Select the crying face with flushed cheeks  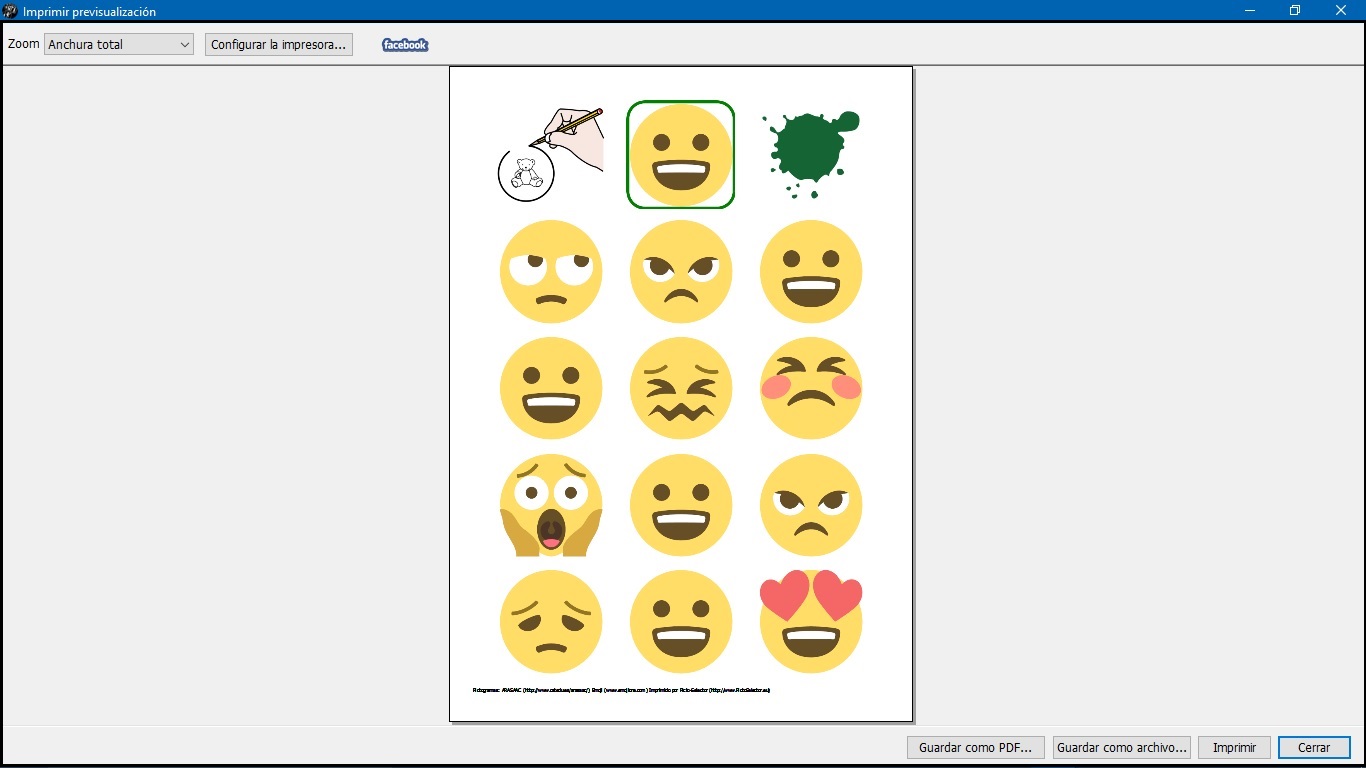pyautogui.click(x=810, y=388)
